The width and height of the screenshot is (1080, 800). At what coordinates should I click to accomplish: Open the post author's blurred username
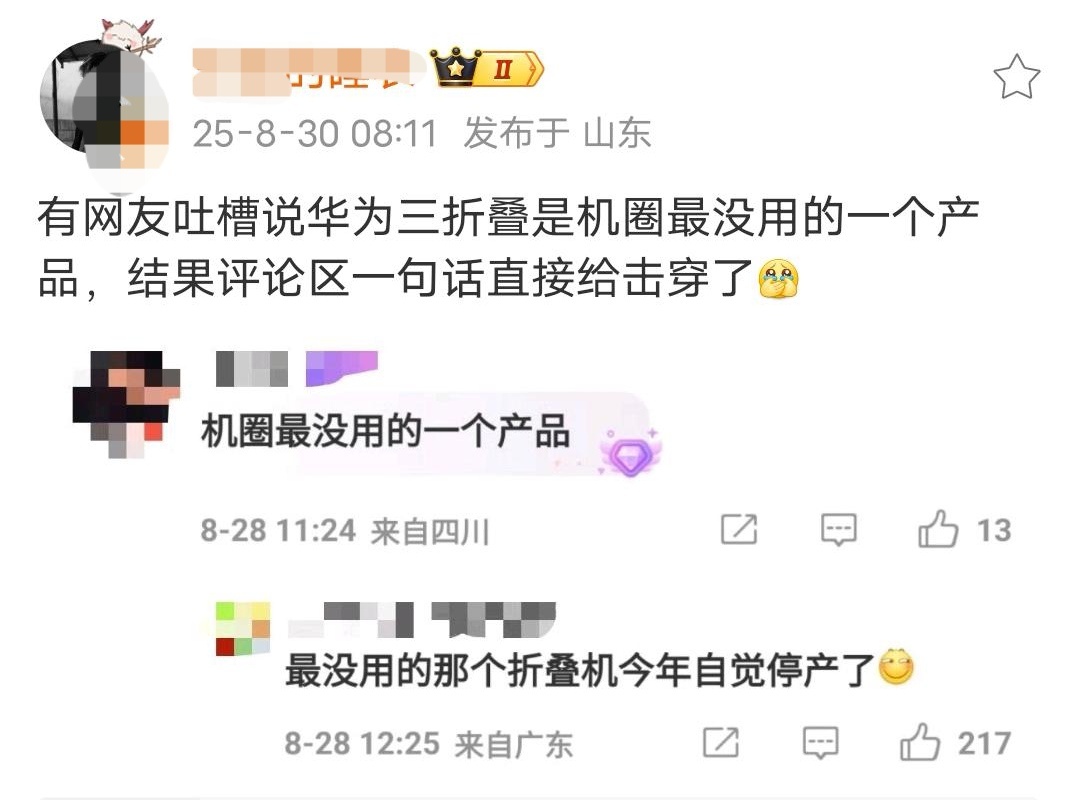pyautogui.click(x=309, y=72)
